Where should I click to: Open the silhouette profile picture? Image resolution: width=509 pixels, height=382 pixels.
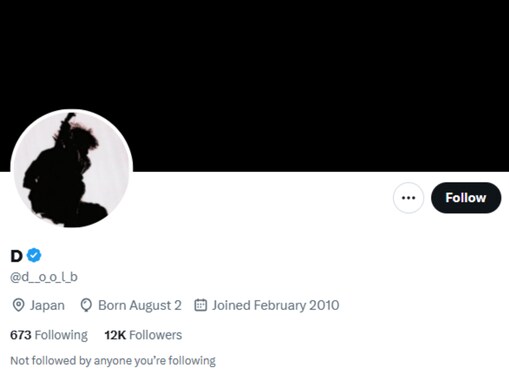[x=72, y=169]
